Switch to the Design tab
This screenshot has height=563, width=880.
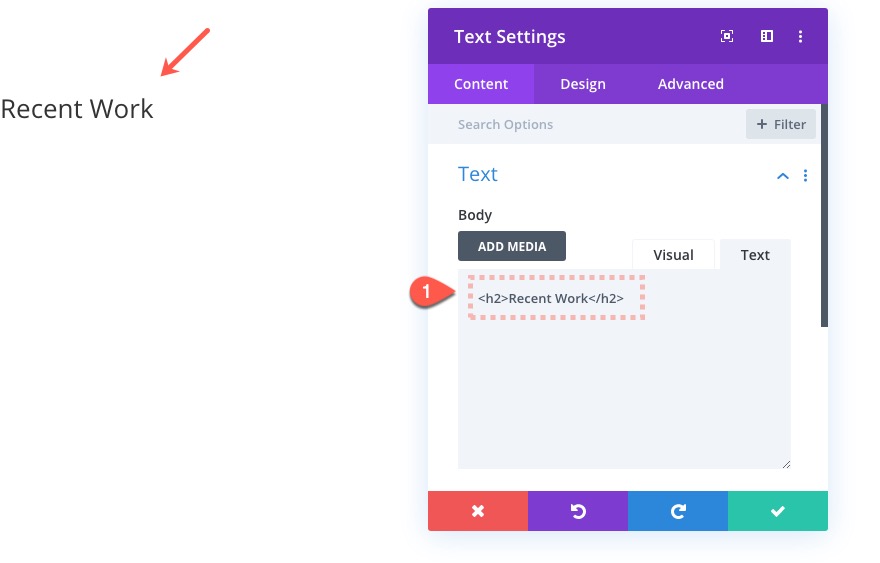[583, 84]
